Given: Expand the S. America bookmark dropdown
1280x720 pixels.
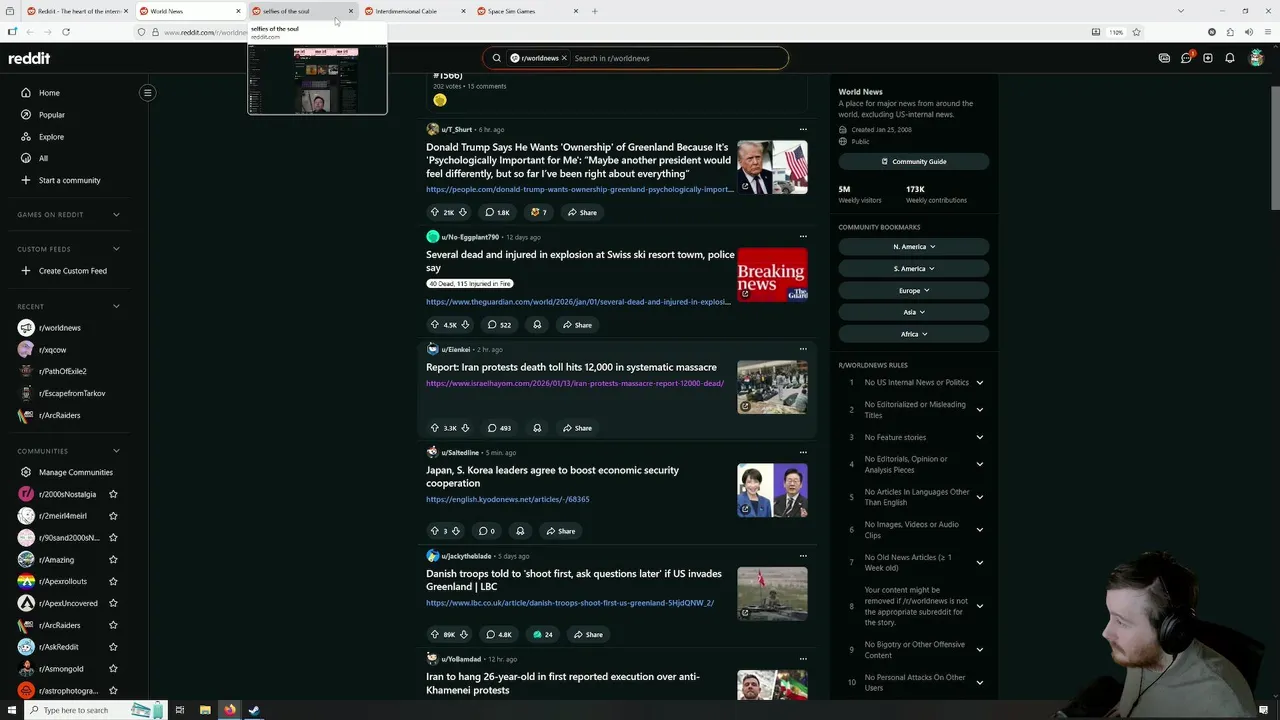Looking at the screenshot, I should (914, 269).
